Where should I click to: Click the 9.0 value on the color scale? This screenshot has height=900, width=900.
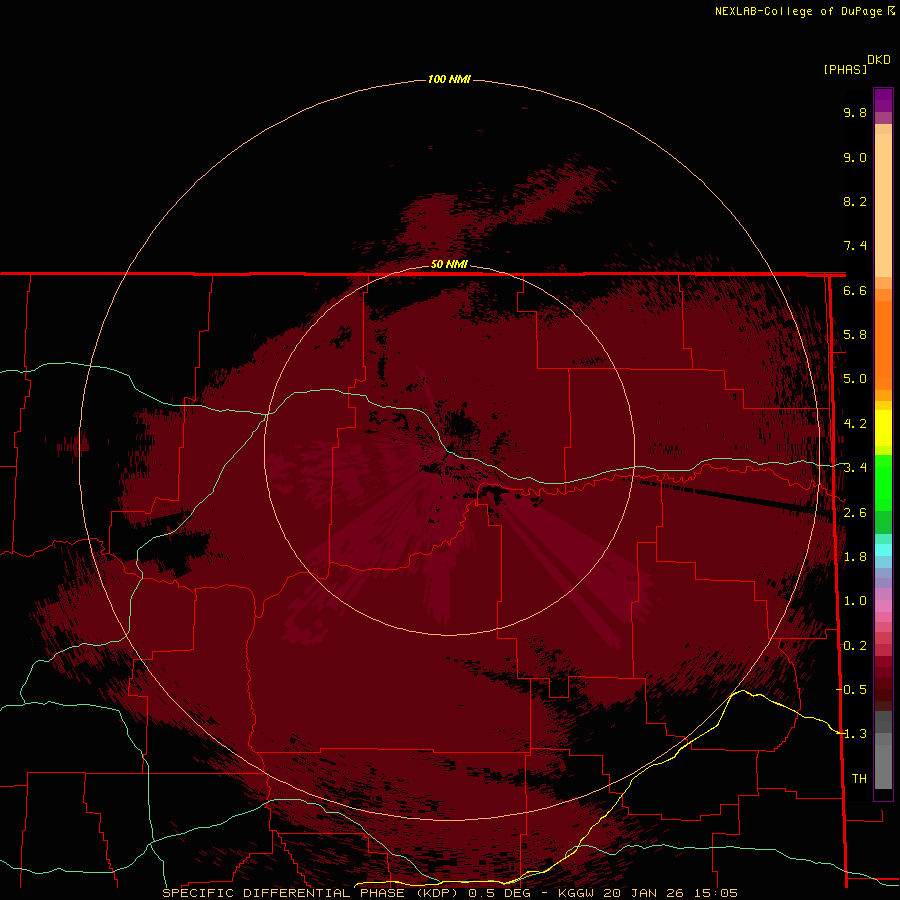(855, 157)
